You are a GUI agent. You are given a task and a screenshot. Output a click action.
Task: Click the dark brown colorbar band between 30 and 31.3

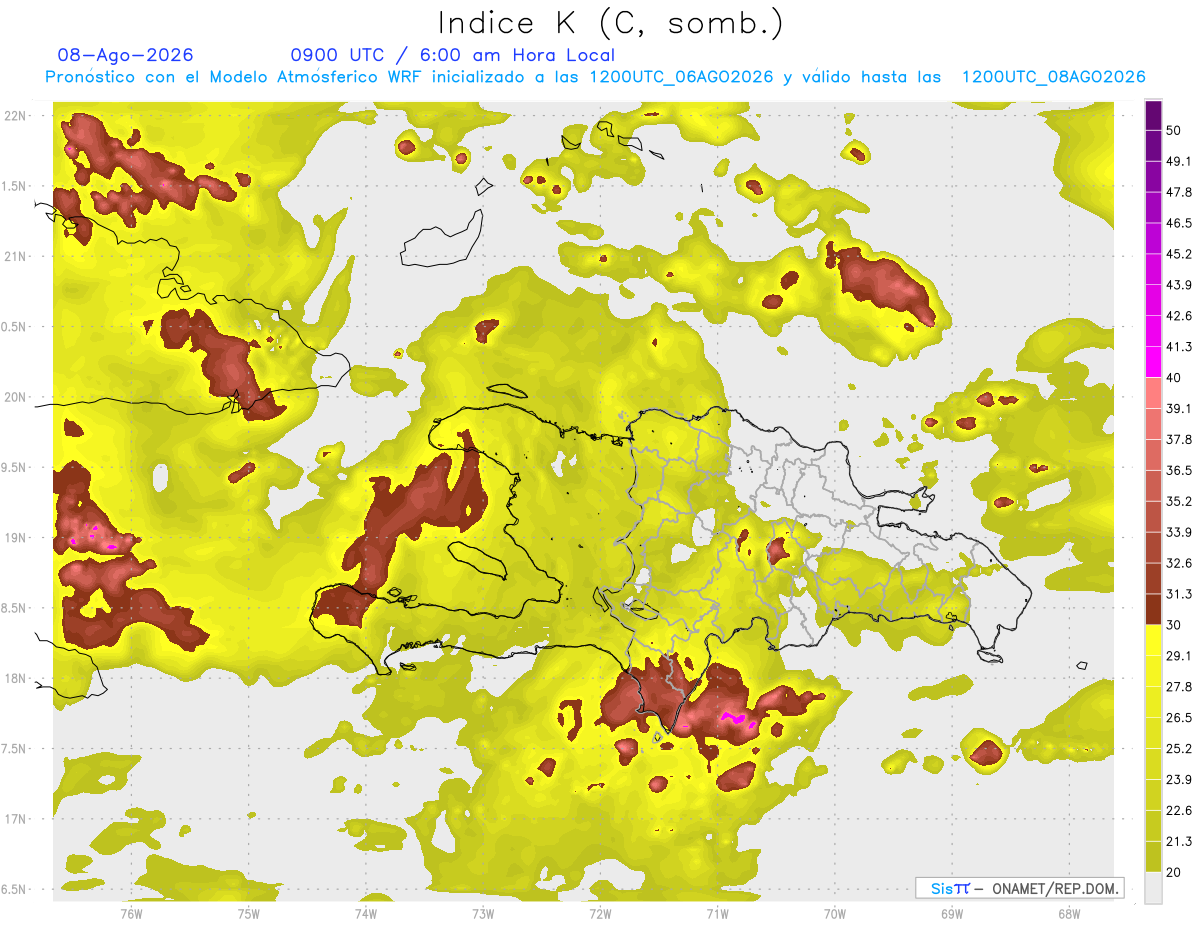pyautogui.click(x=1153, y=610)
